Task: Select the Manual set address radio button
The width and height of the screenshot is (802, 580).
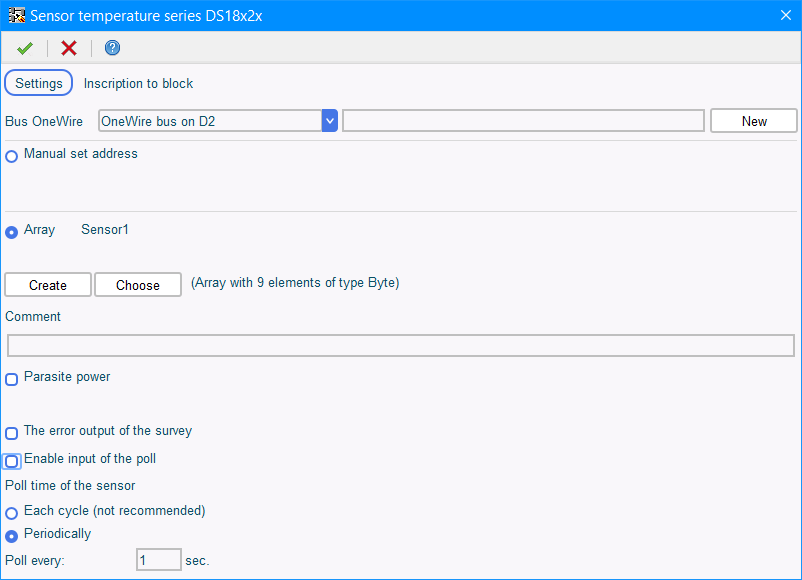Action: tap(11, 156)
